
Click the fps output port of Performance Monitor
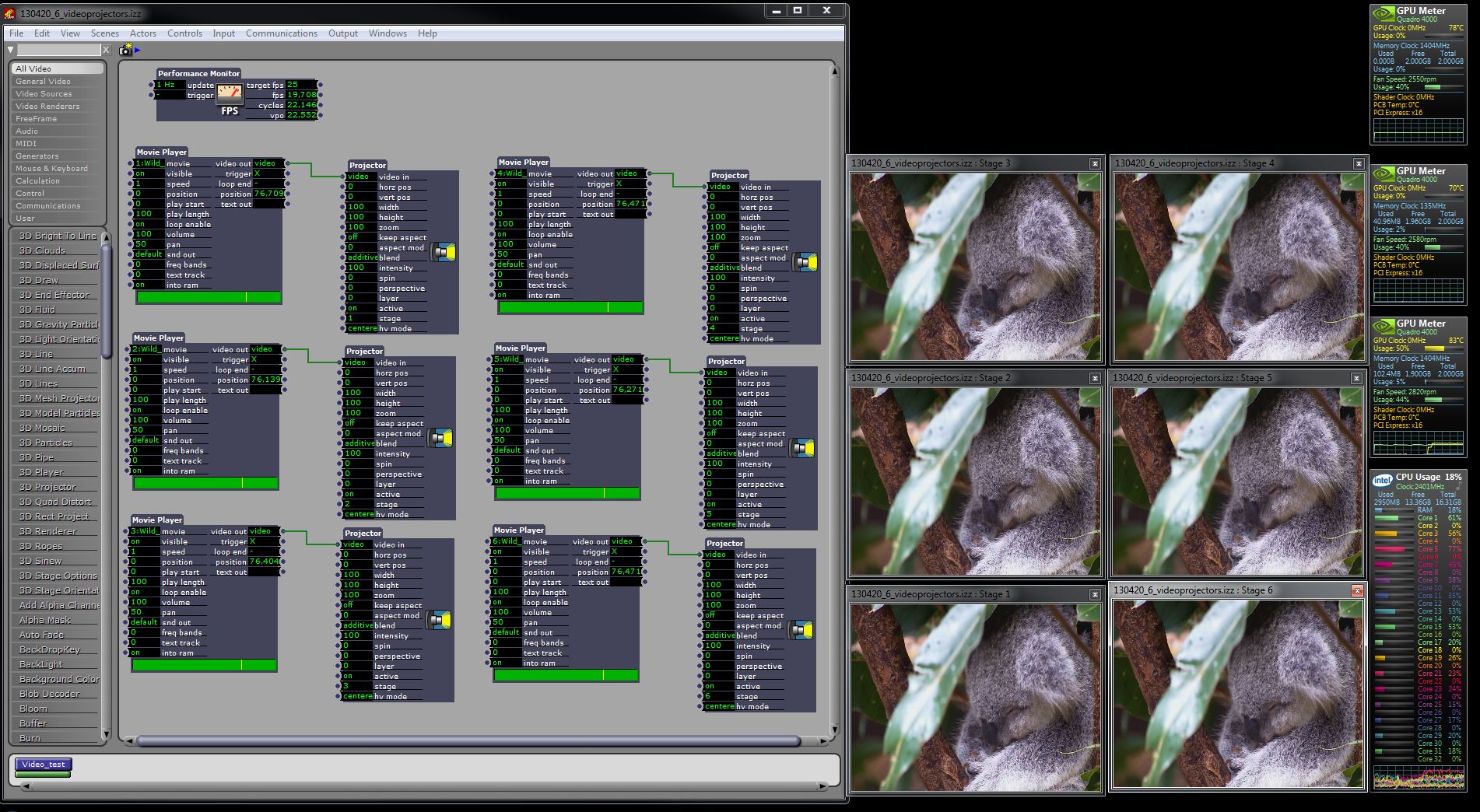click(320, 95)
